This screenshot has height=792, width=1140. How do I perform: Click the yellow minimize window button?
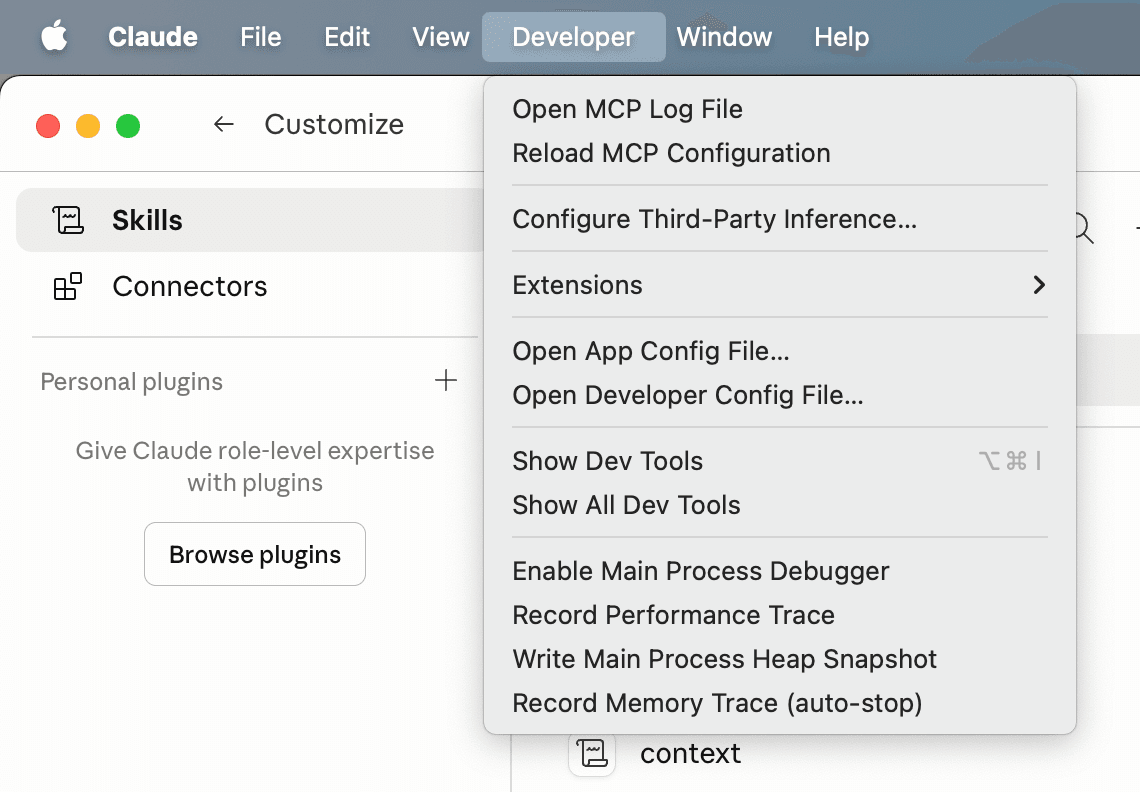(x=88, y=126)
